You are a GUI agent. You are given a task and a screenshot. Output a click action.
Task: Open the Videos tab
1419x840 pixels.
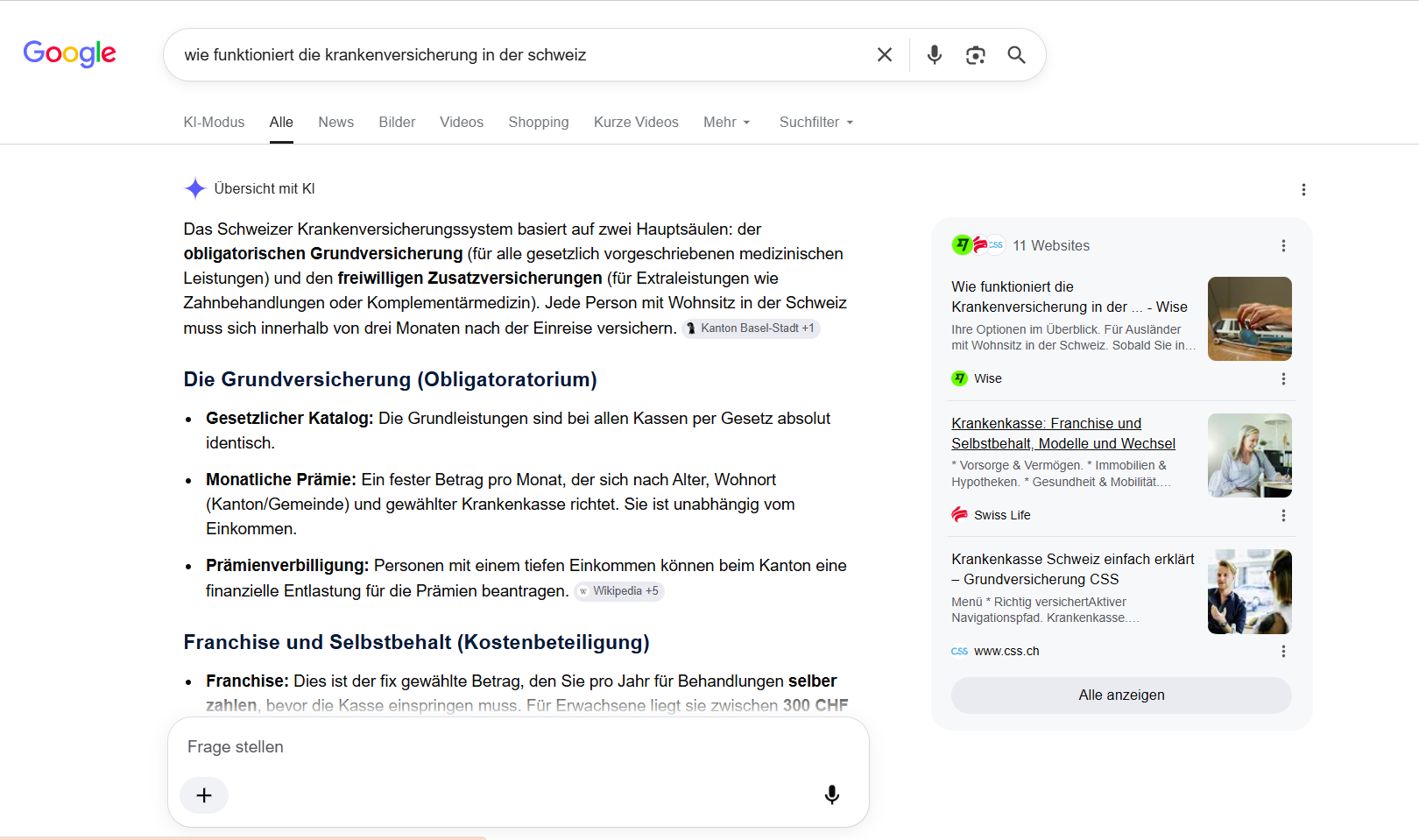pyautogui.click(x=462, y=123)
